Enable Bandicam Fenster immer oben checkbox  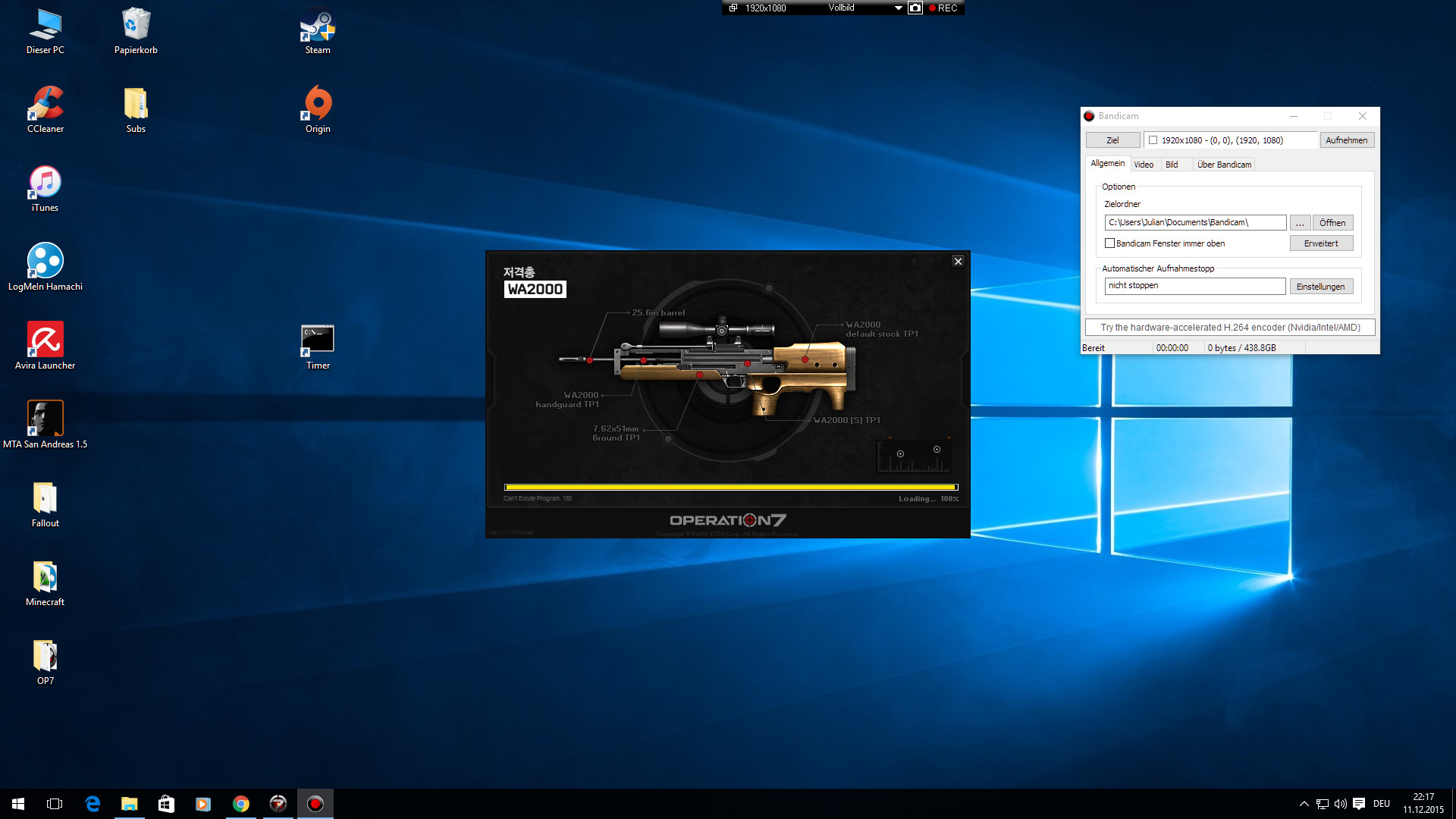pos(1110,243)
